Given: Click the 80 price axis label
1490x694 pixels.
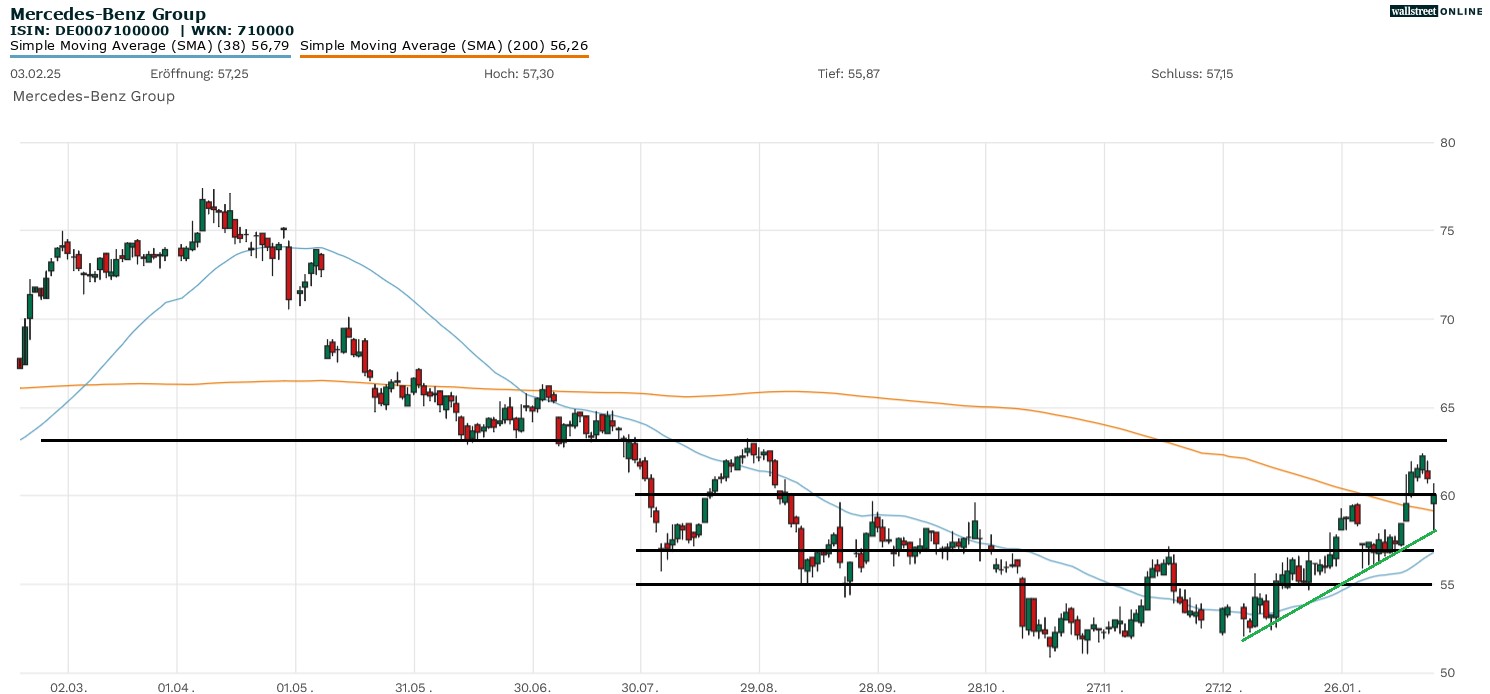Looking at the screenshot, I should click(x=1447, y=143).
